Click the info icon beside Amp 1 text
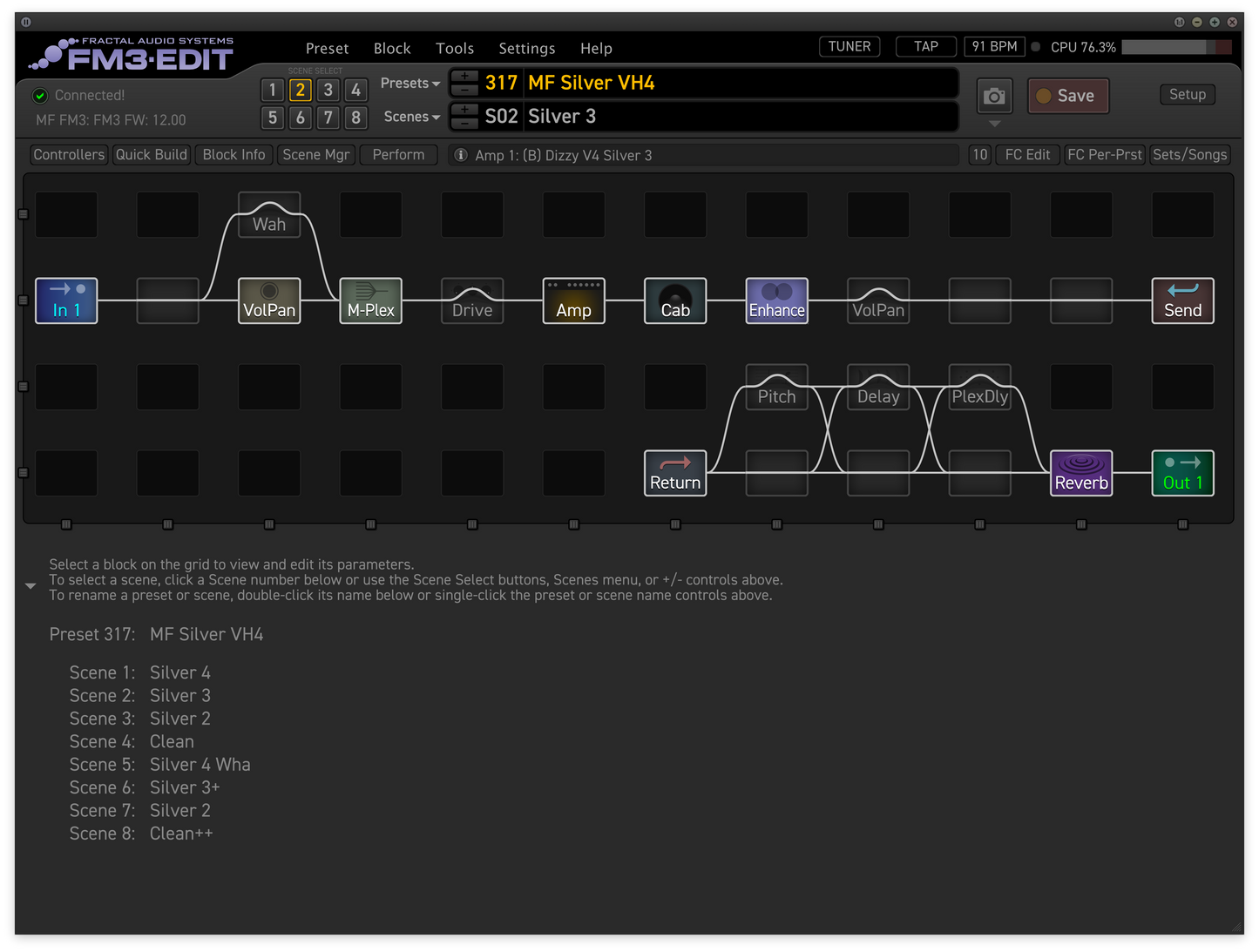 click(461, 155)
